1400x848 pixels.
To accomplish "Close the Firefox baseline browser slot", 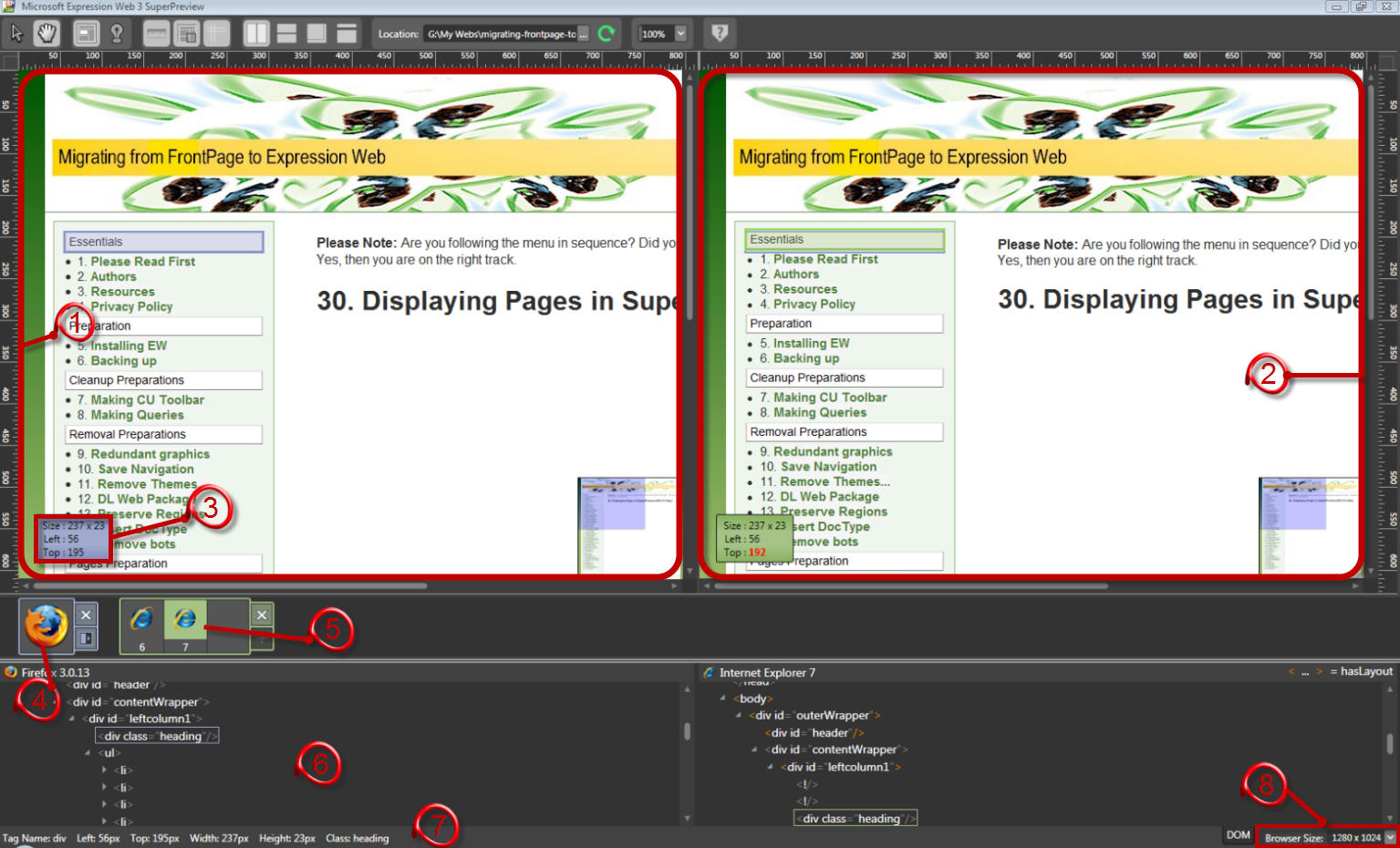I will 86,615.
